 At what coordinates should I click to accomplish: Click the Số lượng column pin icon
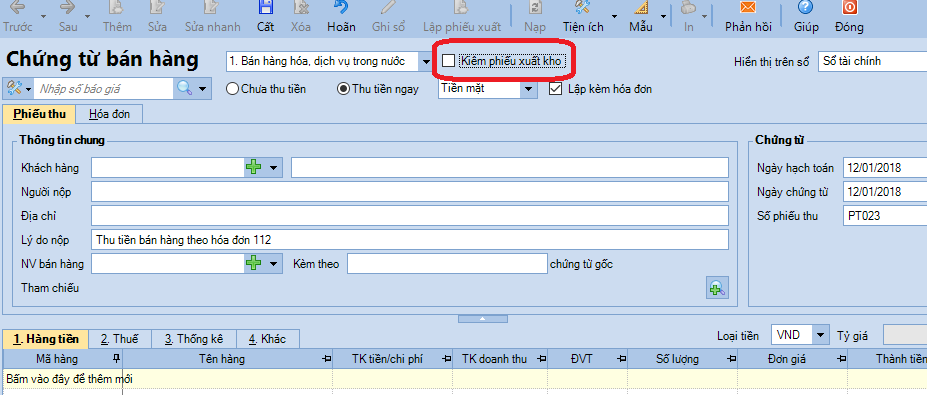click(732, 358)
